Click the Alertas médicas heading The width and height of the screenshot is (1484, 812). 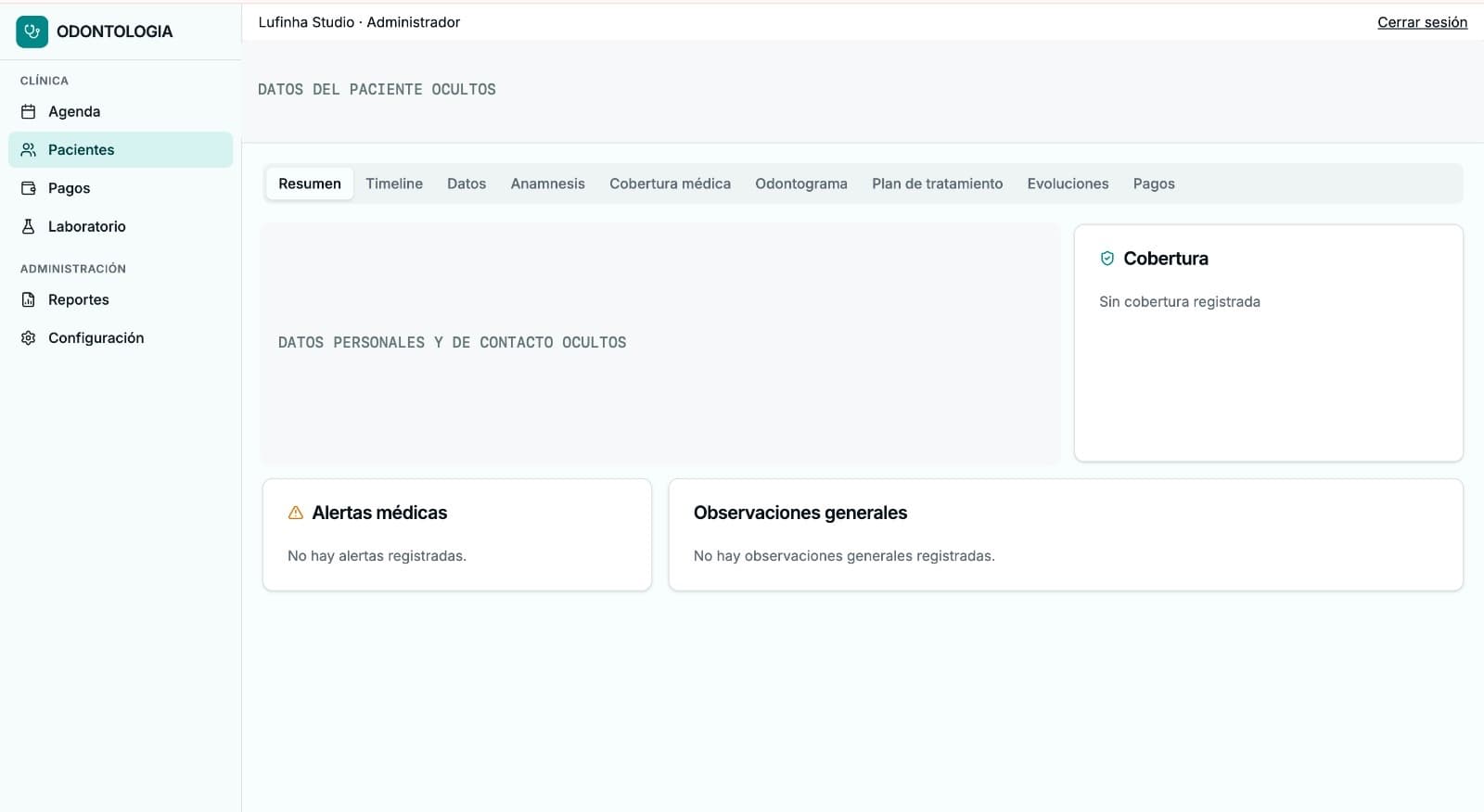[379, 513]
